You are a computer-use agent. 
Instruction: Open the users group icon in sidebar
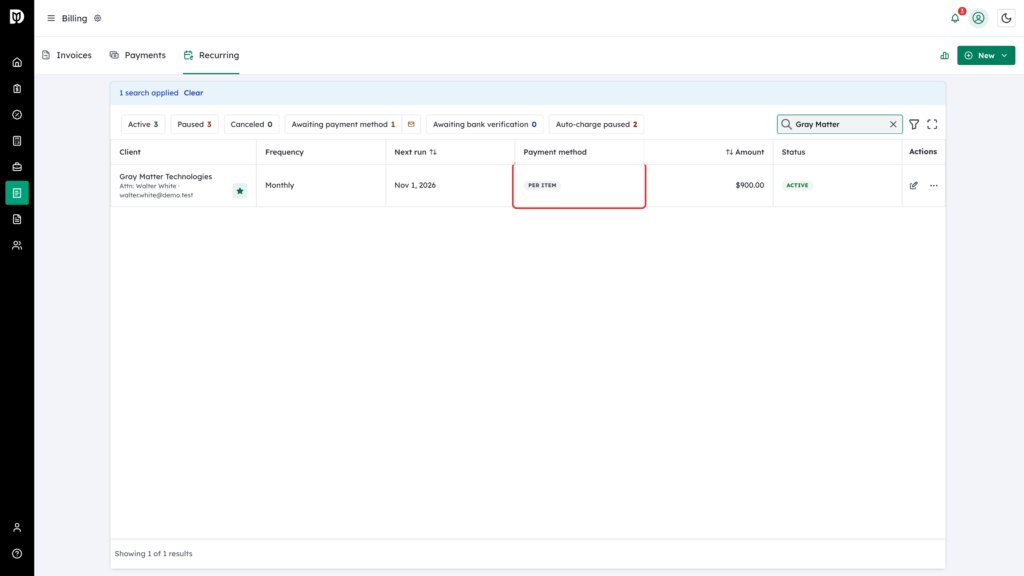(17, 246)
